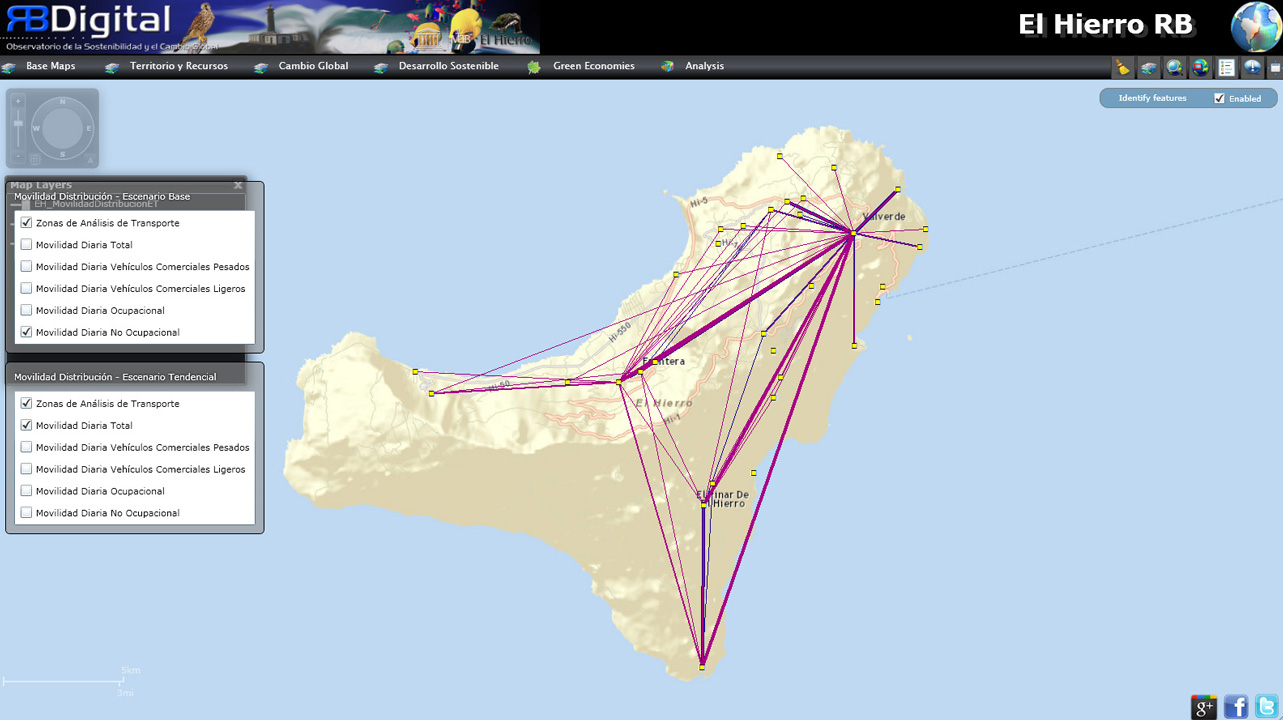Toggle Identify features Enabled checkbox
1283x720 pixels.
point(1219,98)
